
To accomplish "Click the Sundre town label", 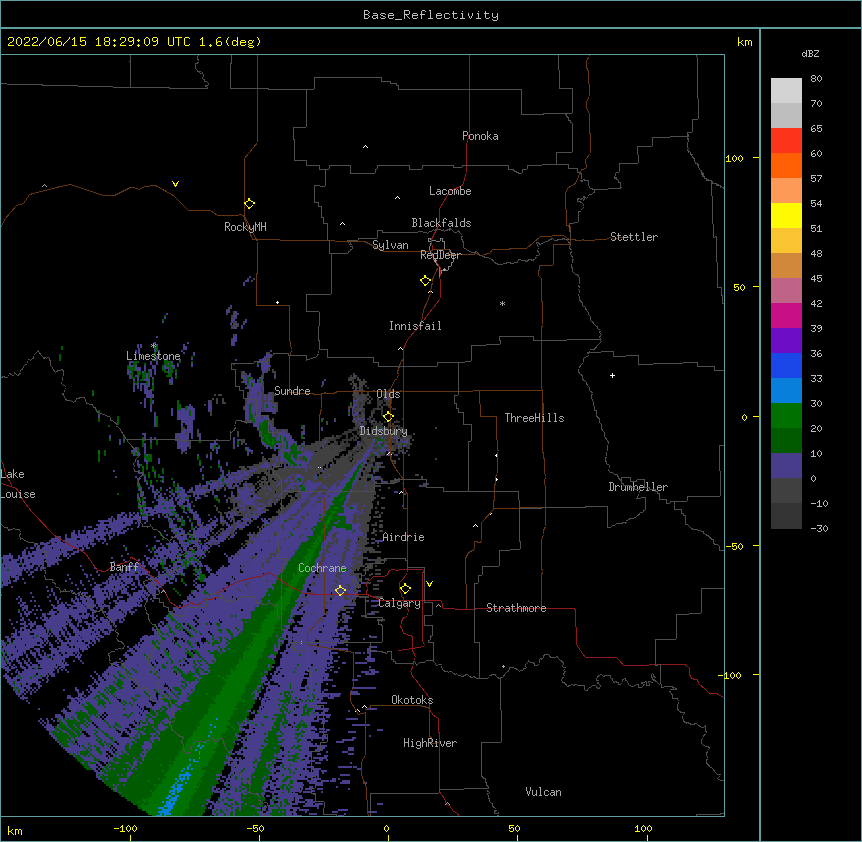I will [292, 391].
